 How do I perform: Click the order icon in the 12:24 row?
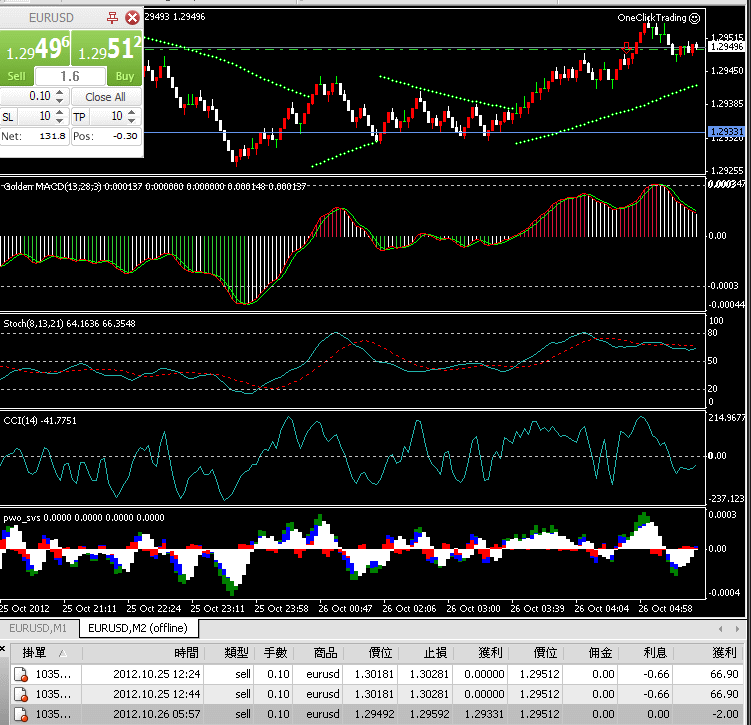(x=21, y=674)
